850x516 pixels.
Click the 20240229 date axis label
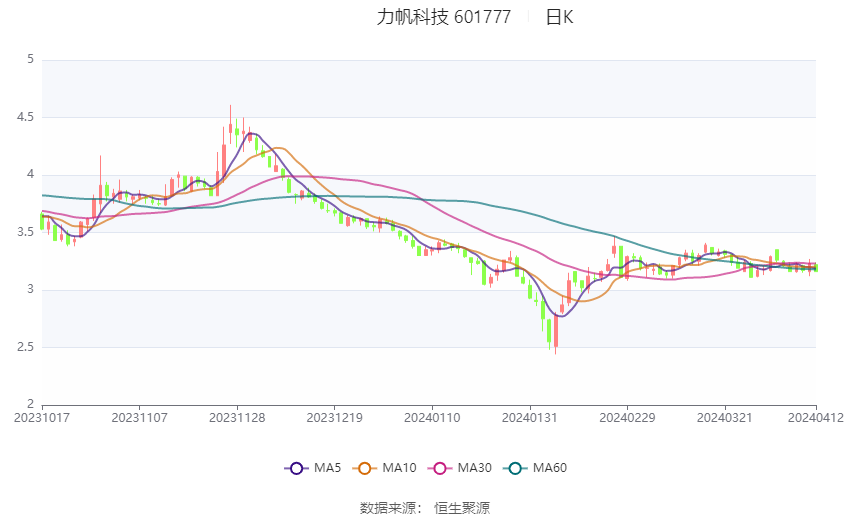coord(627,418)
